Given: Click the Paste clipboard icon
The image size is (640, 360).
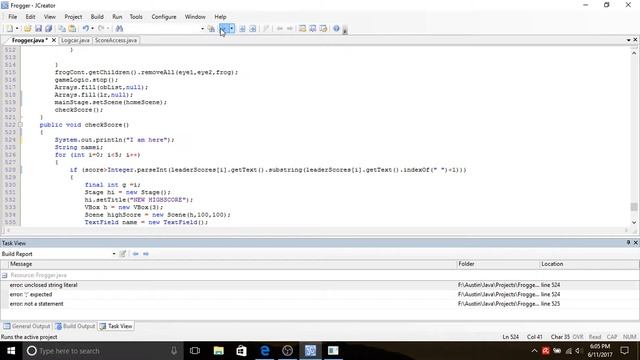Looking at the screenshot, I should click(x=72, y=29).
